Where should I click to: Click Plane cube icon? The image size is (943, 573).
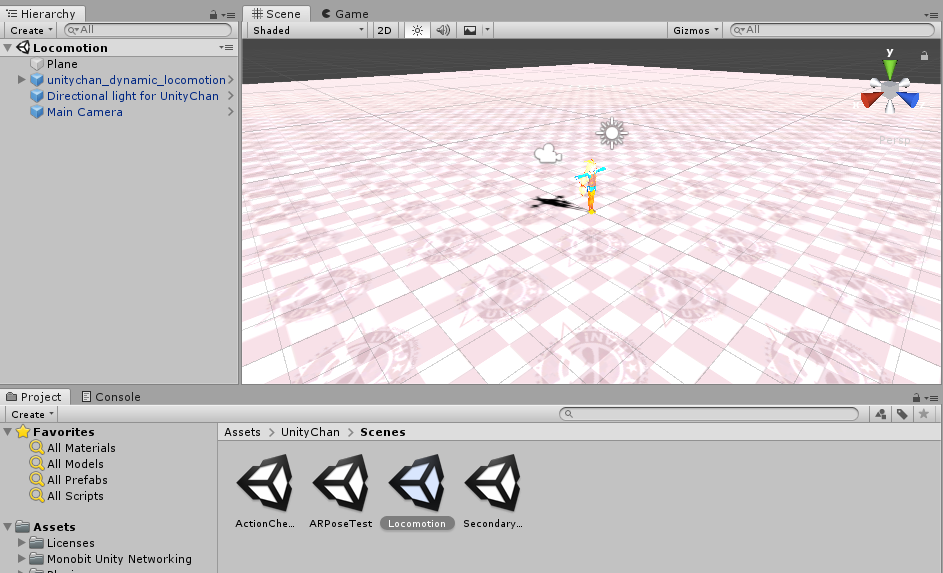click(x=37, y=64)
